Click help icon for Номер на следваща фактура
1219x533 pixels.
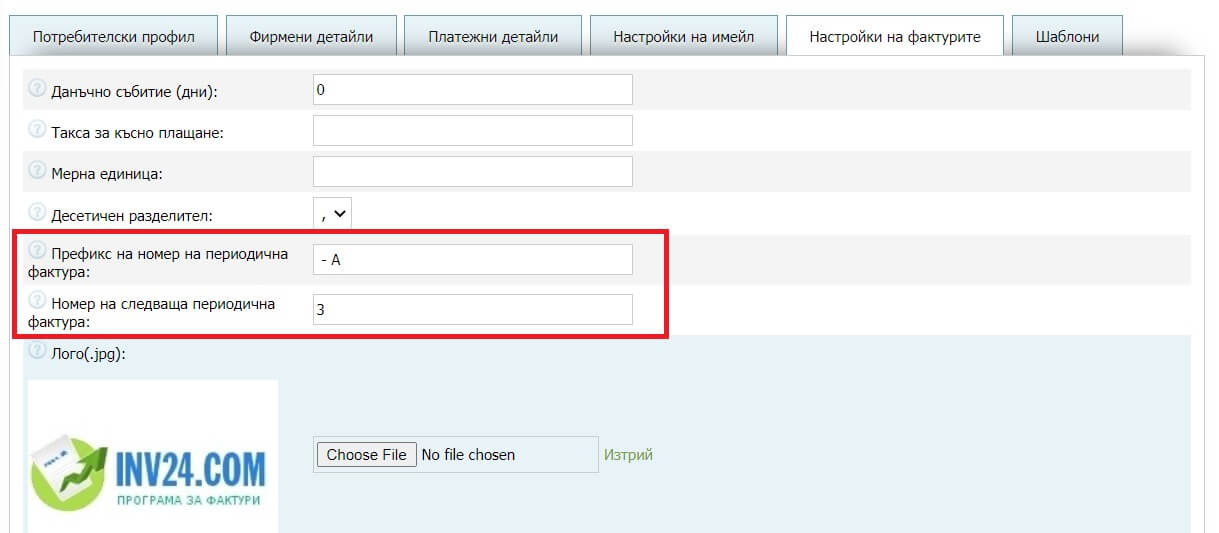38,300
